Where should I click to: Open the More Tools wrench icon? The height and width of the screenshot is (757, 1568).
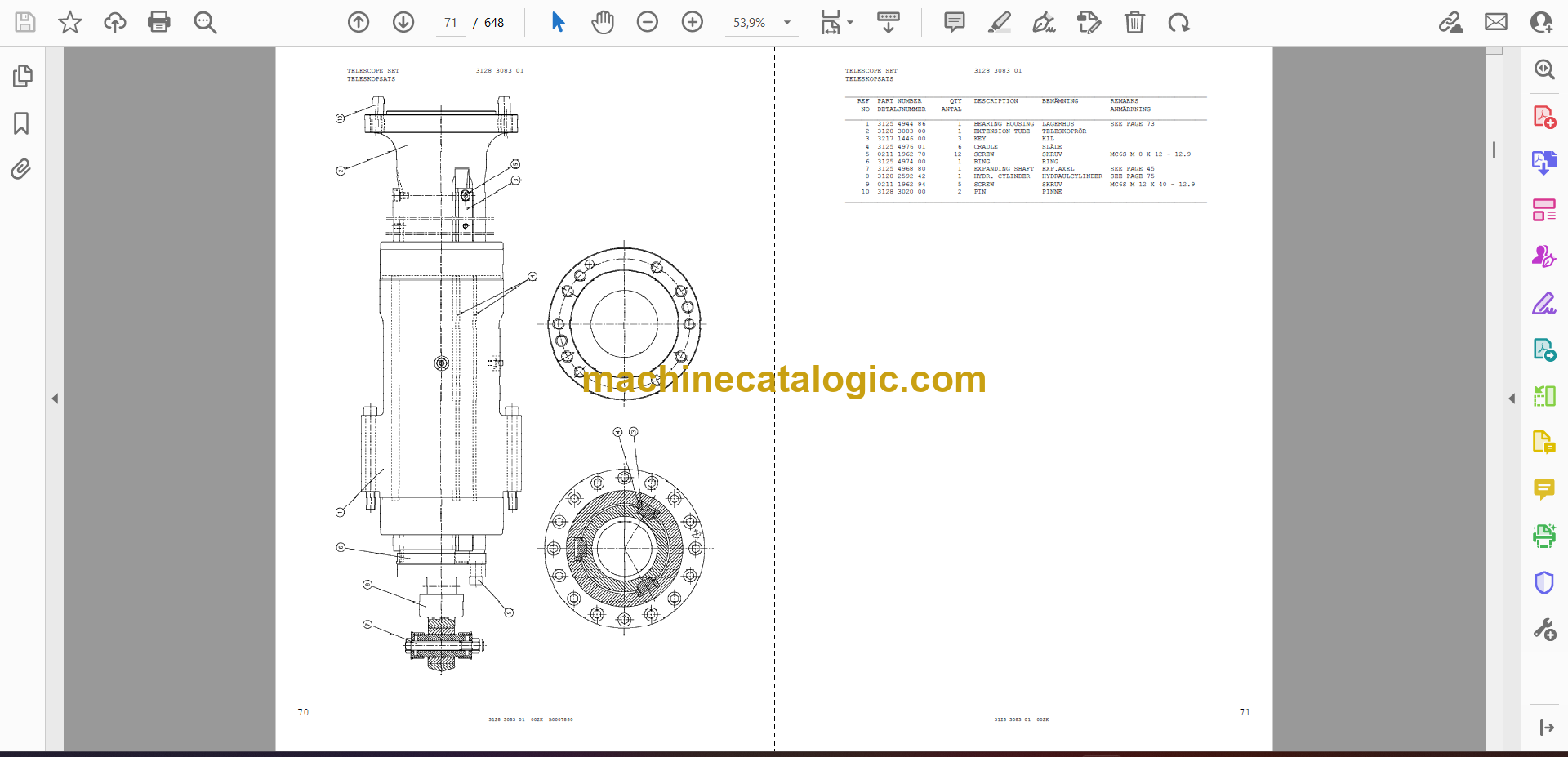[1544, 630]
